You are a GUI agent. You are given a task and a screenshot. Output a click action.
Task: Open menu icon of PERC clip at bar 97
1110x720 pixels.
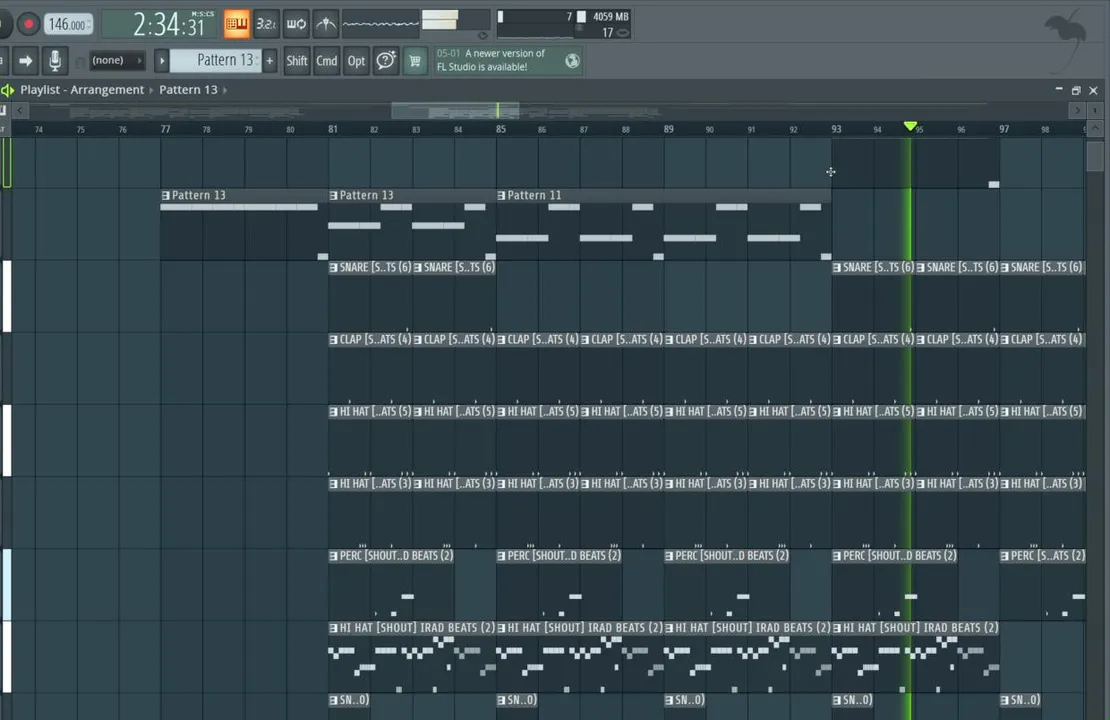[x=1005, y=556]
